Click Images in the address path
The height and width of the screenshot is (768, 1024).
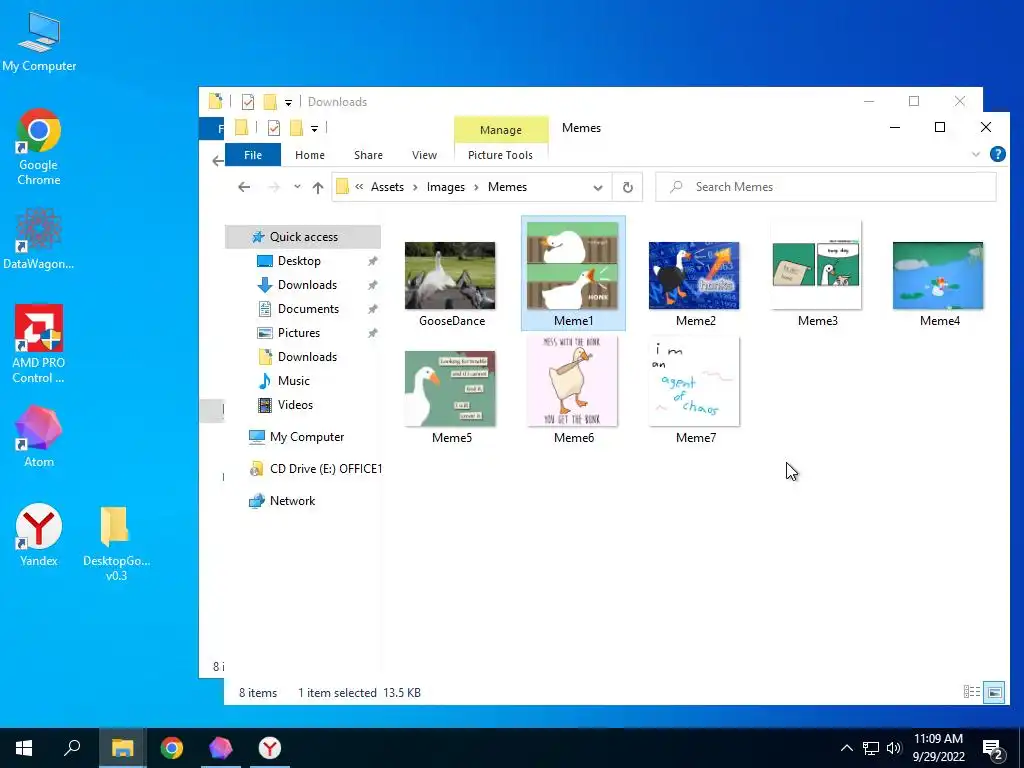coord(446,187)
